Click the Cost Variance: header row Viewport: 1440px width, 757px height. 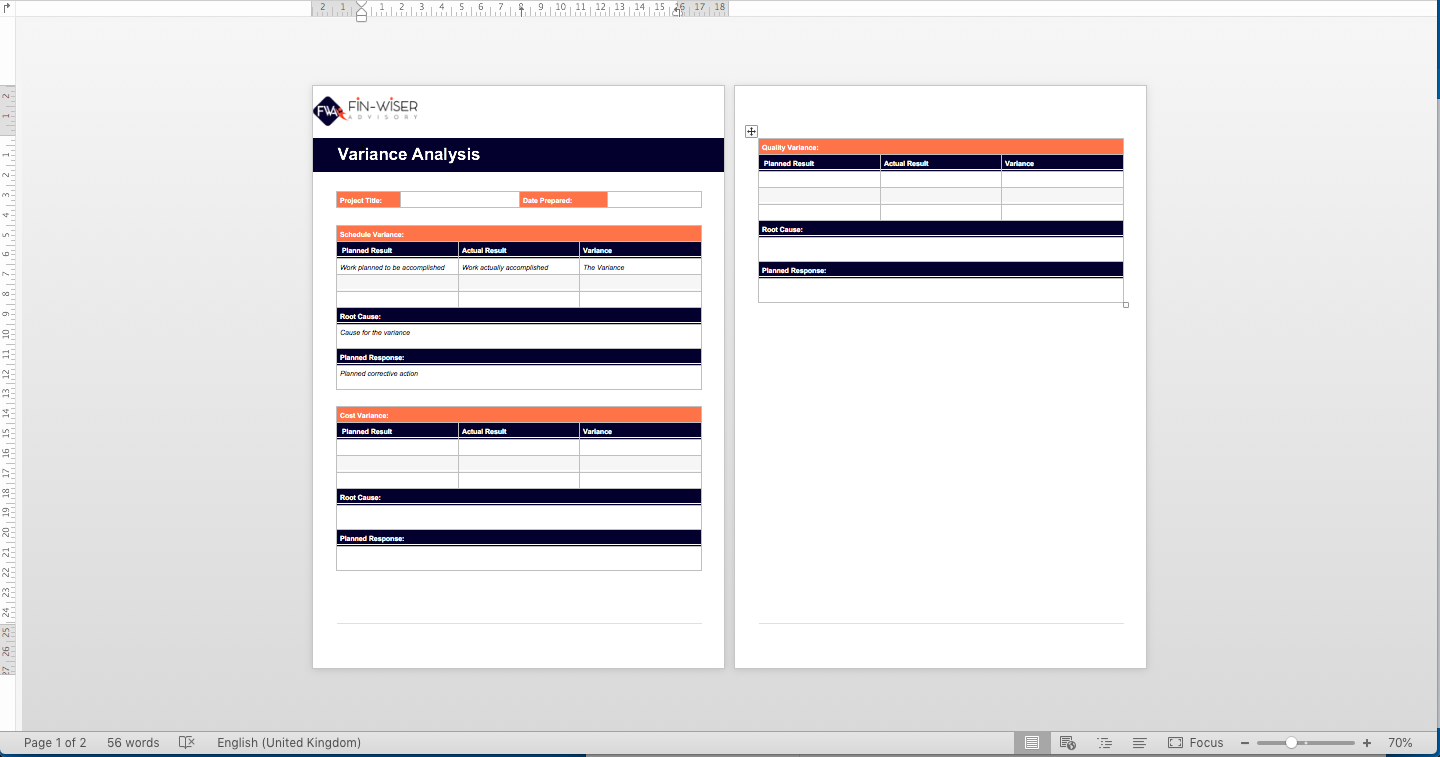coord(519,415)
